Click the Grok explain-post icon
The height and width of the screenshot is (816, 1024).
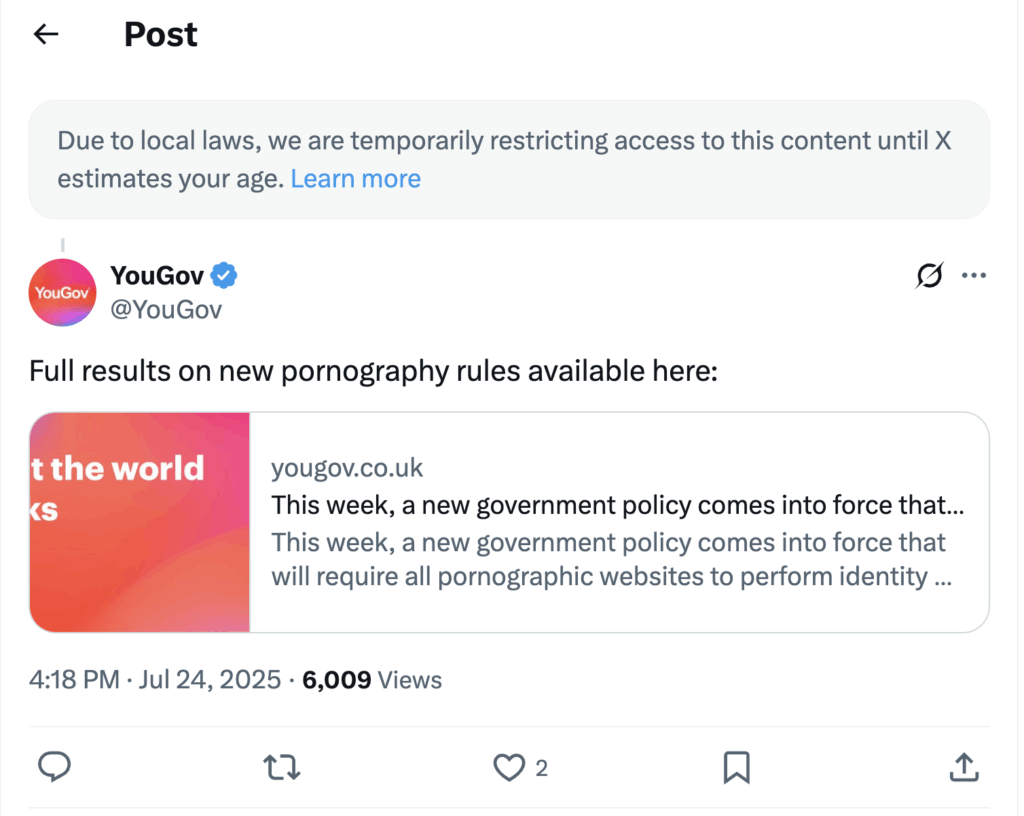coord(929,275)
